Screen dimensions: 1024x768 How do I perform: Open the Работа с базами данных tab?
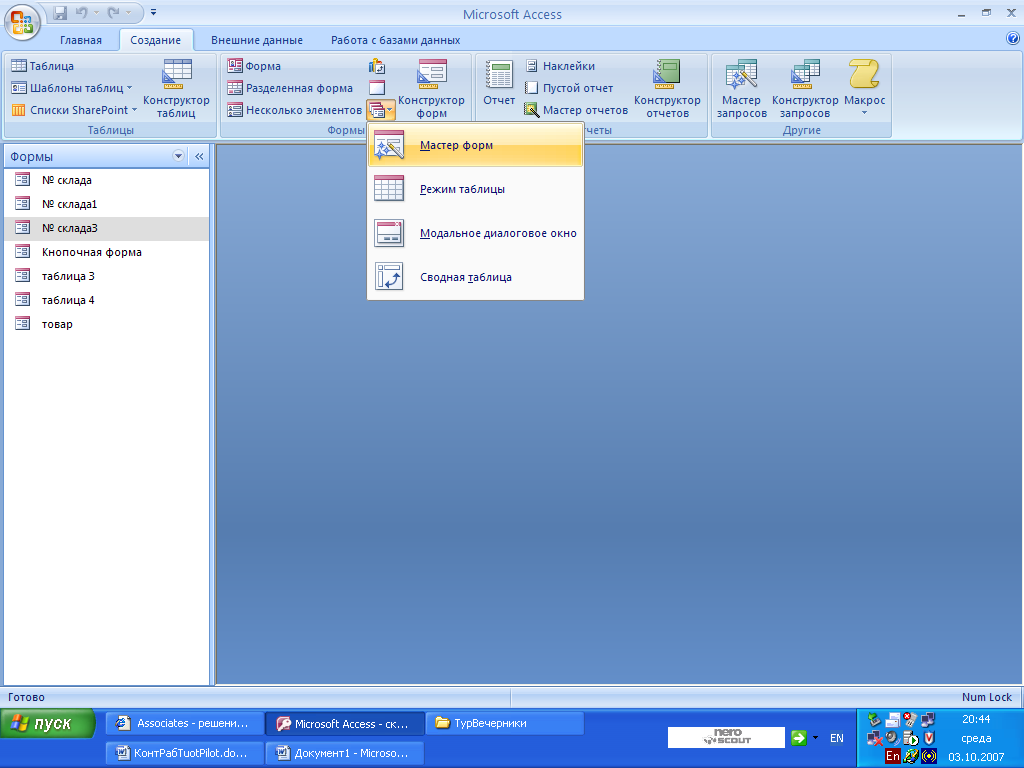[396, 40]
